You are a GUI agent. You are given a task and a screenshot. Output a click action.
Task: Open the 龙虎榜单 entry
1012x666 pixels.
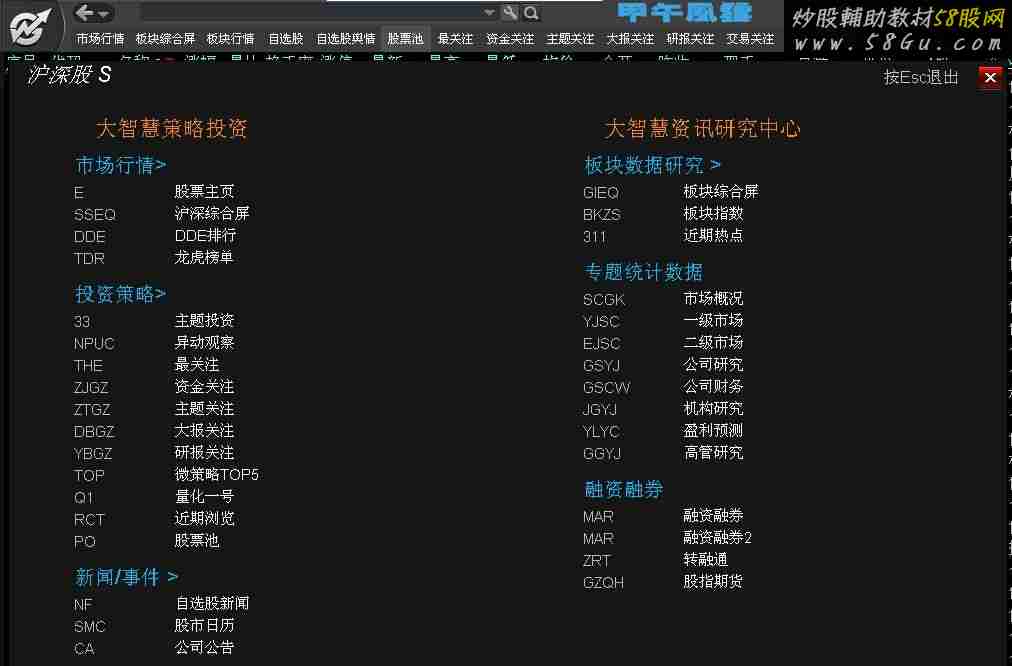click(204, 257)
